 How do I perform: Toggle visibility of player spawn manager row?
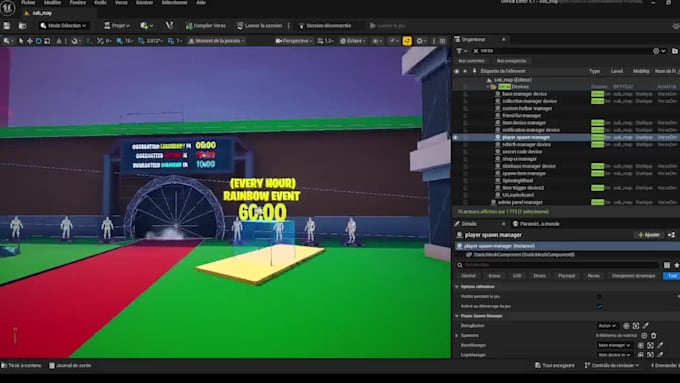tap(456, 137)
